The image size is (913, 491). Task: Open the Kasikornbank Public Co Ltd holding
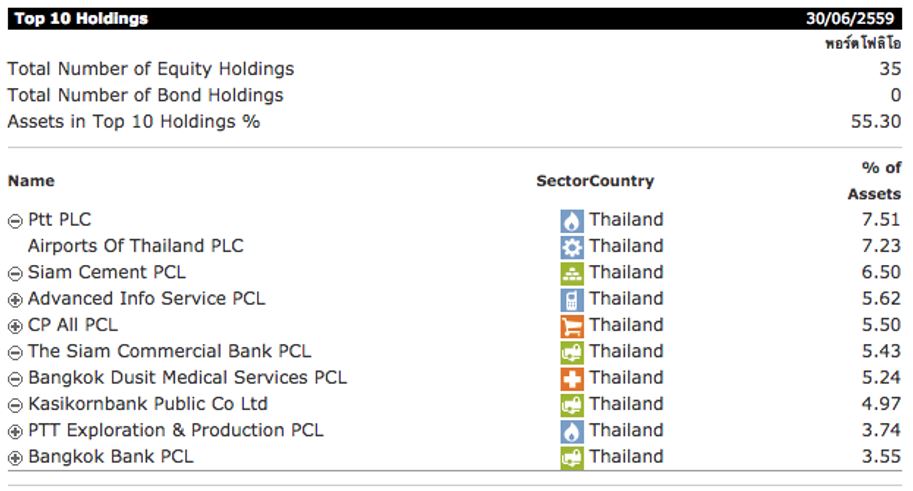(147, 404)
